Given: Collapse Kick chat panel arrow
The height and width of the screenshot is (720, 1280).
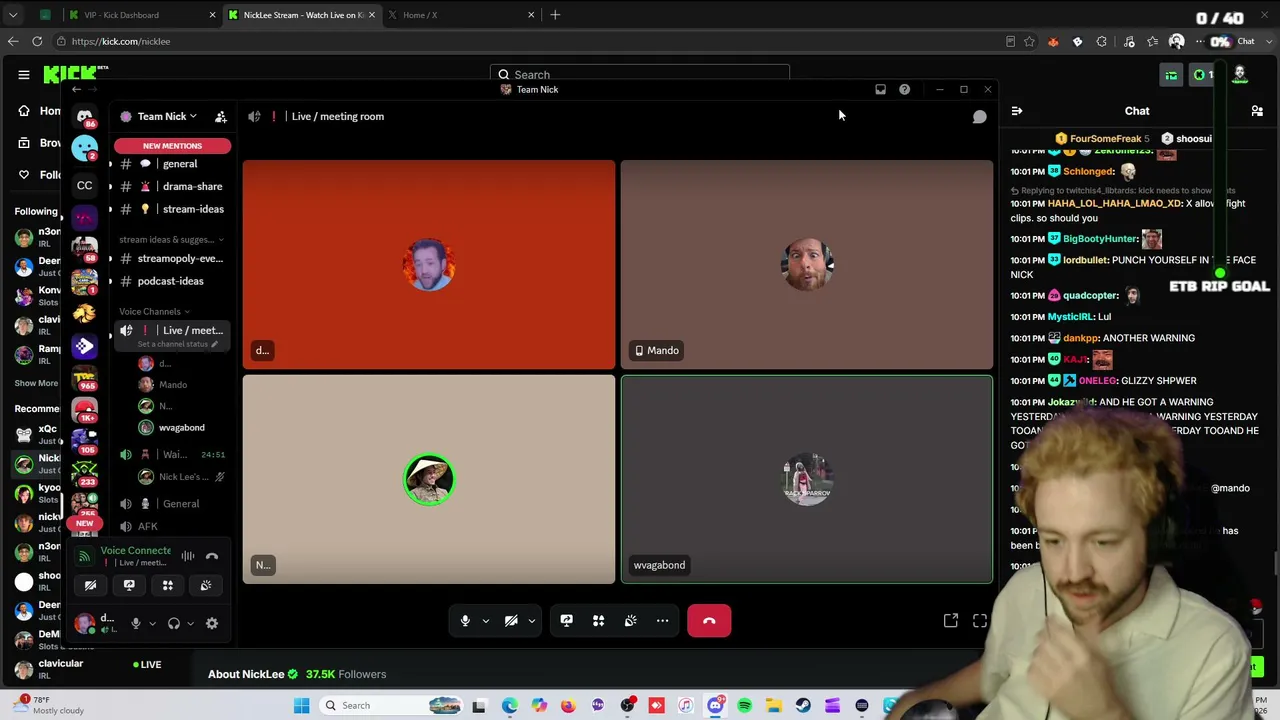Looking at the screenshot, I should [x=1016, y=111].
